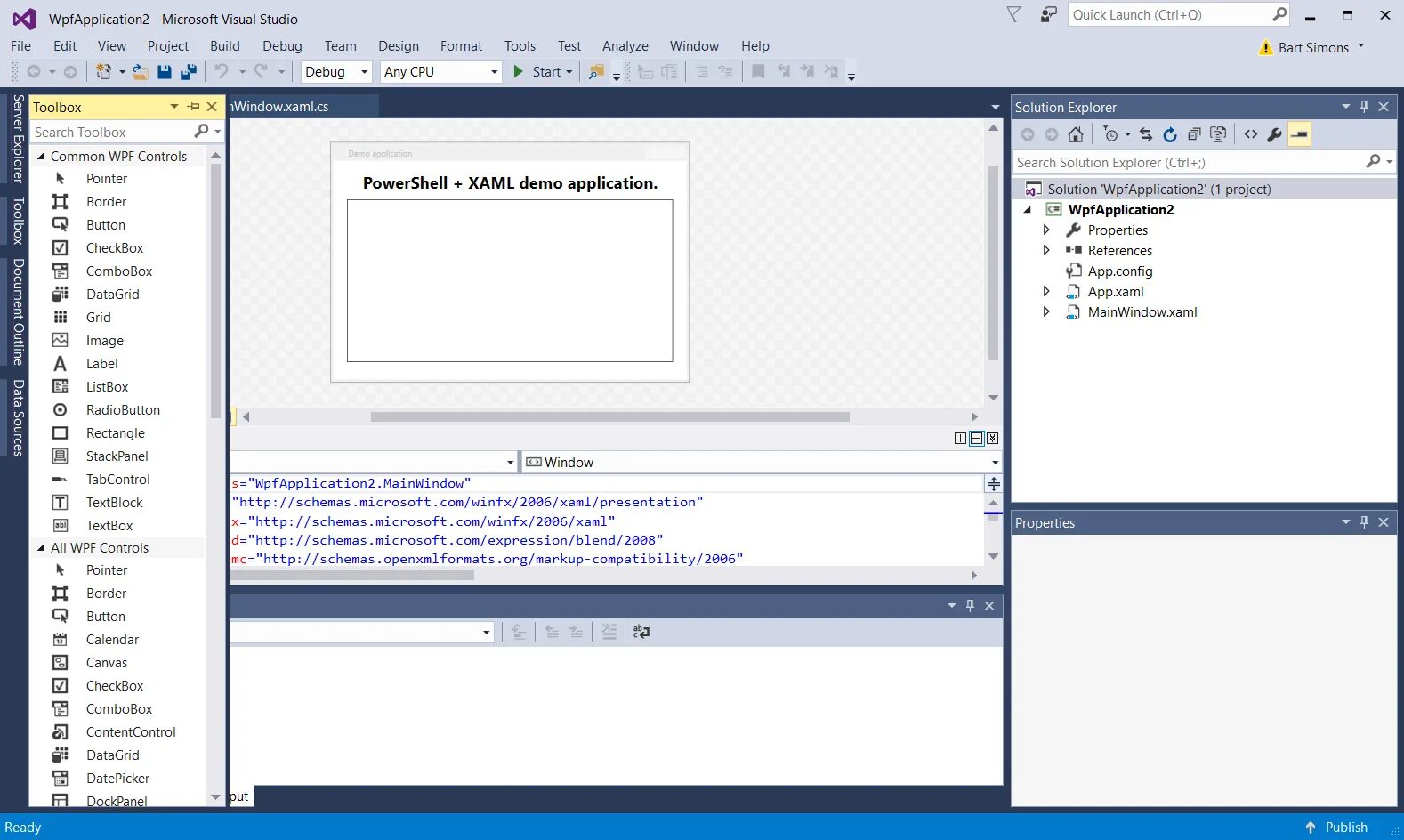This screenshot has width=1404, height=840.
Task: Collapse the Common WPF Controls group
Action: coord(41,156)
